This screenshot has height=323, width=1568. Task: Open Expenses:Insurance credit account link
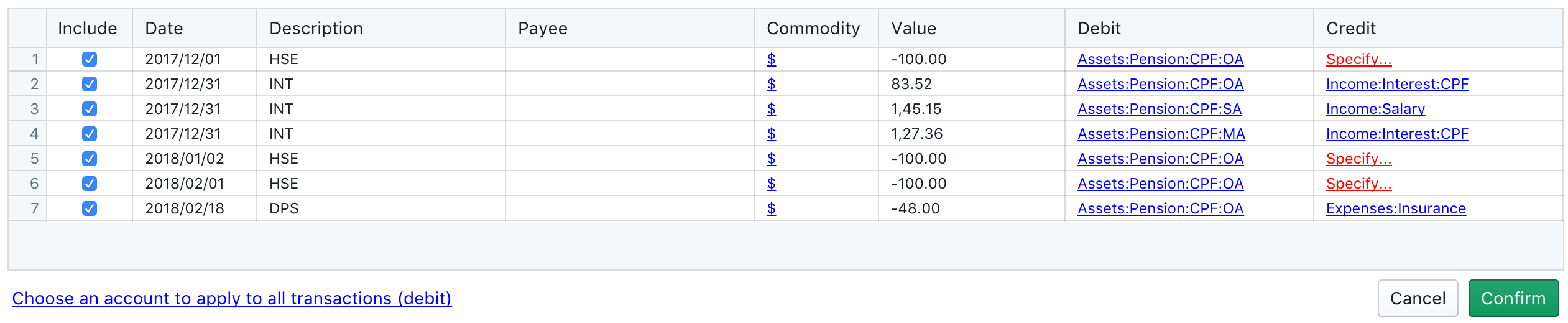tap(1396, 208)
